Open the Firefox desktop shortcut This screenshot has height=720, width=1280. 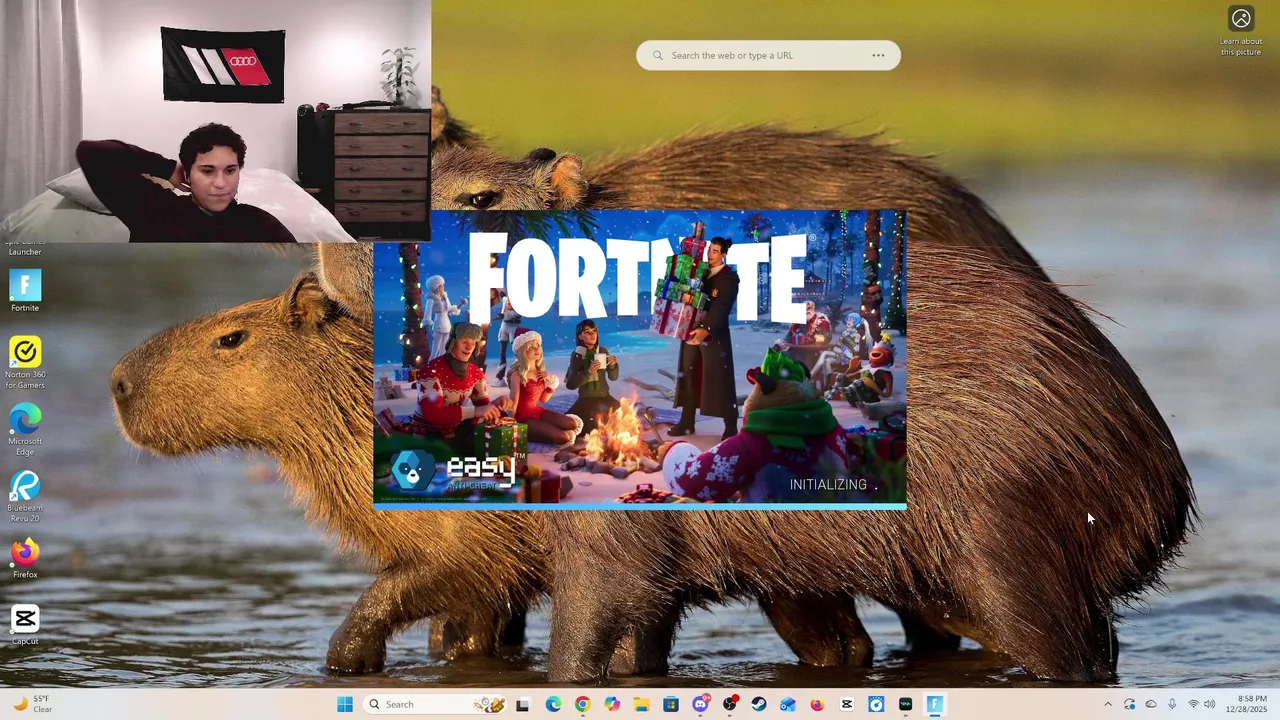tap(25, 559)
